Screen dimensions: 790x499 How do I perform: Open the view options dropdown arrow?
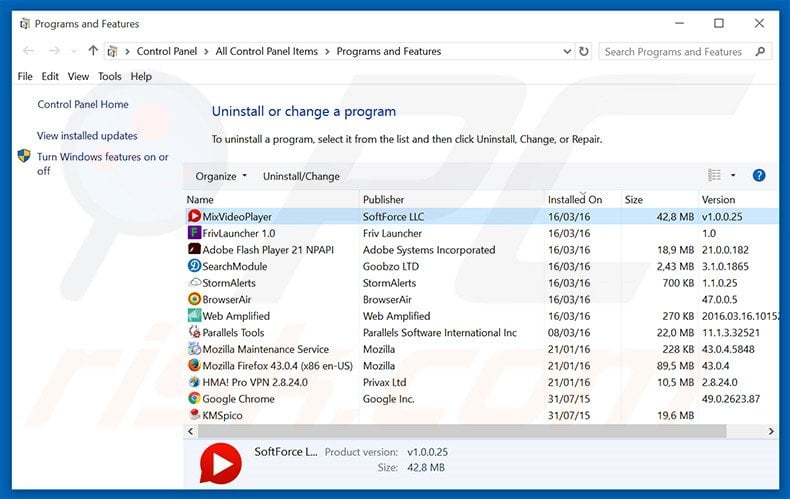click(733, 175)
